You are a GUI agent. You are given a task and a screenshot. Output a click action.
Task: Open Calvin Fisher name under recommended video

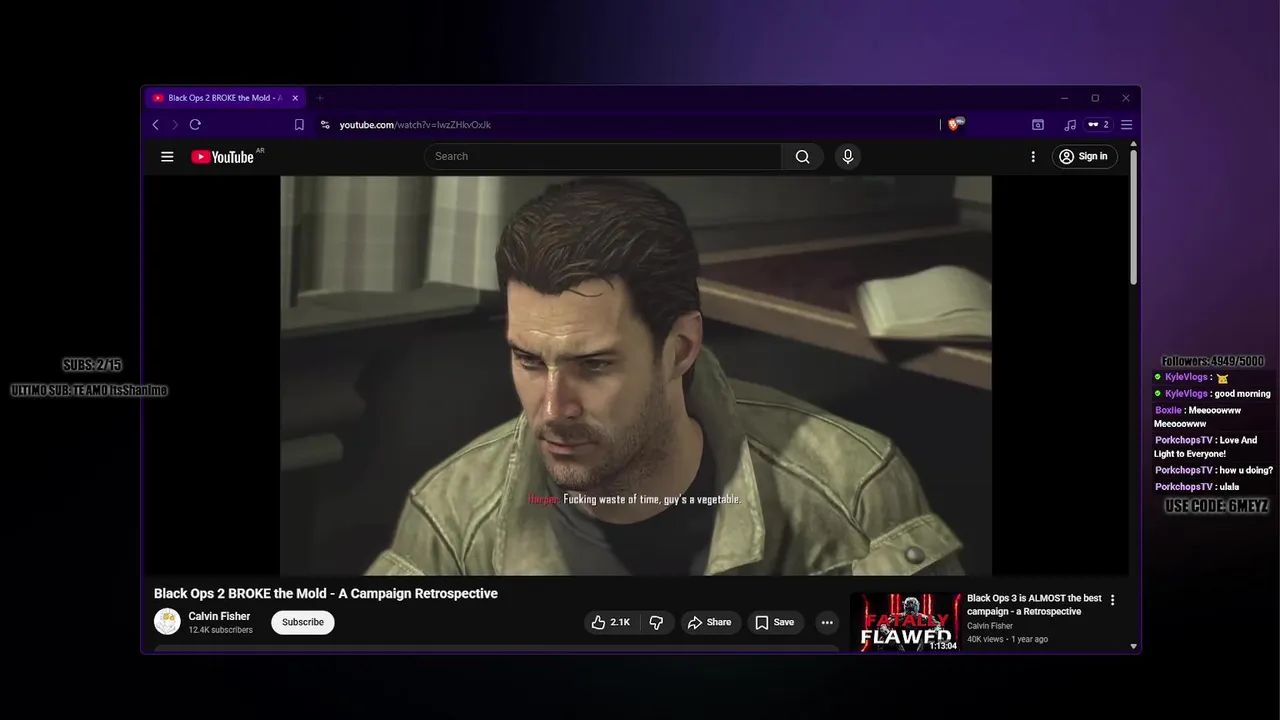(989, 626)
